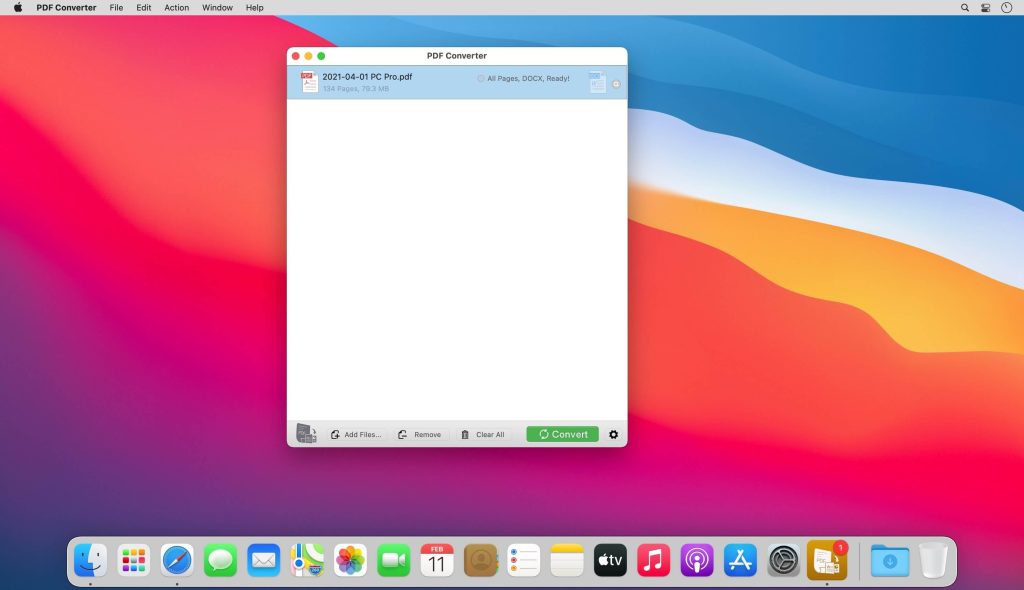
Task: Click the PDF Converter icon in the Dock
Action: click(x=828, y=560)
